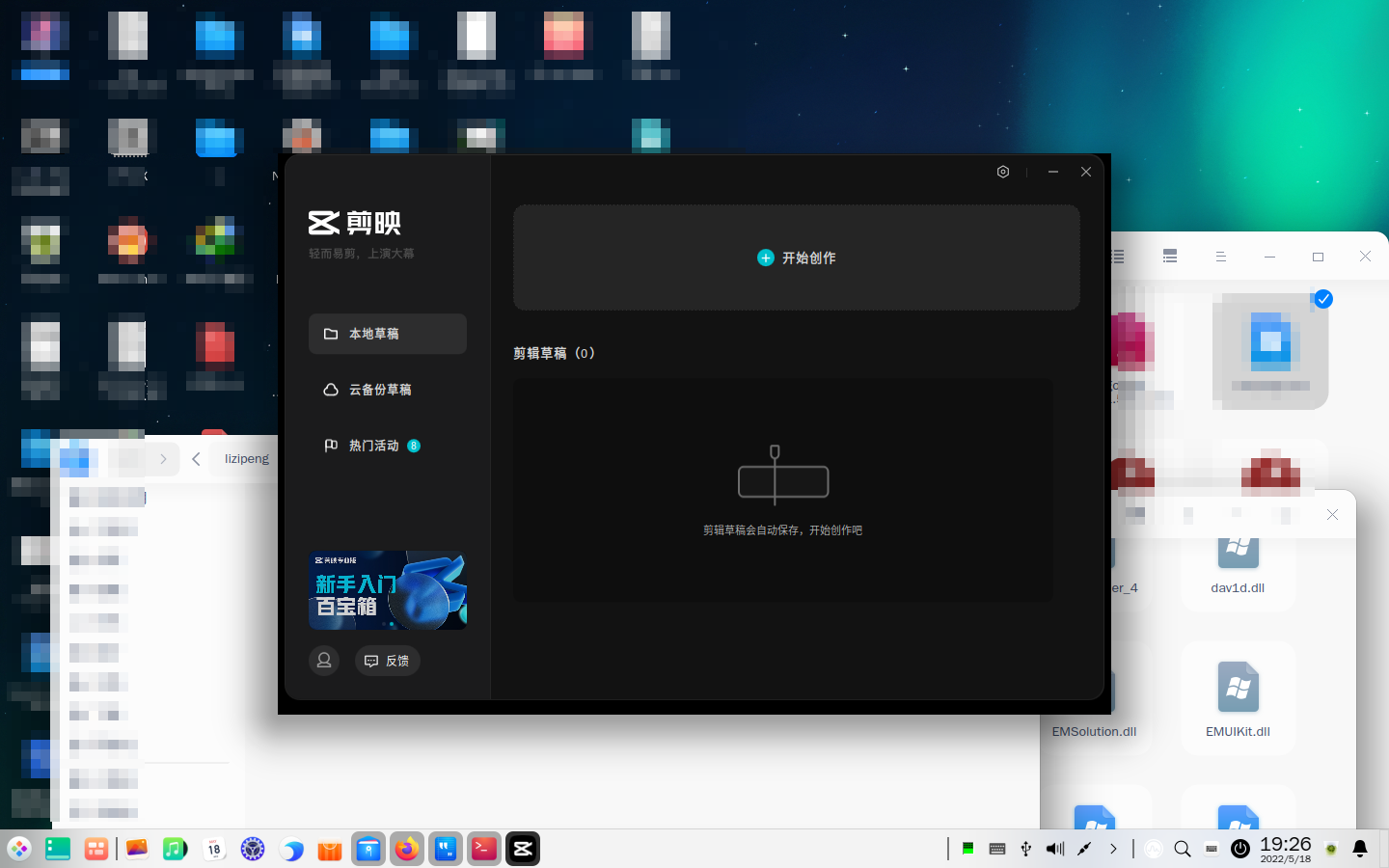Click the notification bell in the system tray
The image size is (1389, 868).
point(1359,849)
